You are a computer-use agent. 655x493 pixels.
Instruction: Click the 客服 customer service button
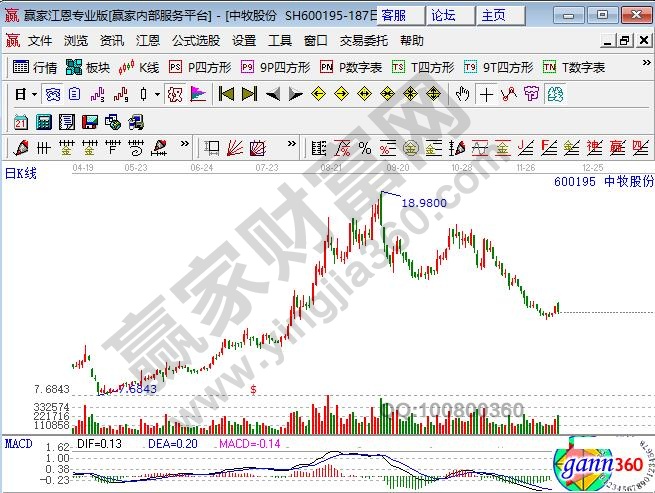[394, 15]
